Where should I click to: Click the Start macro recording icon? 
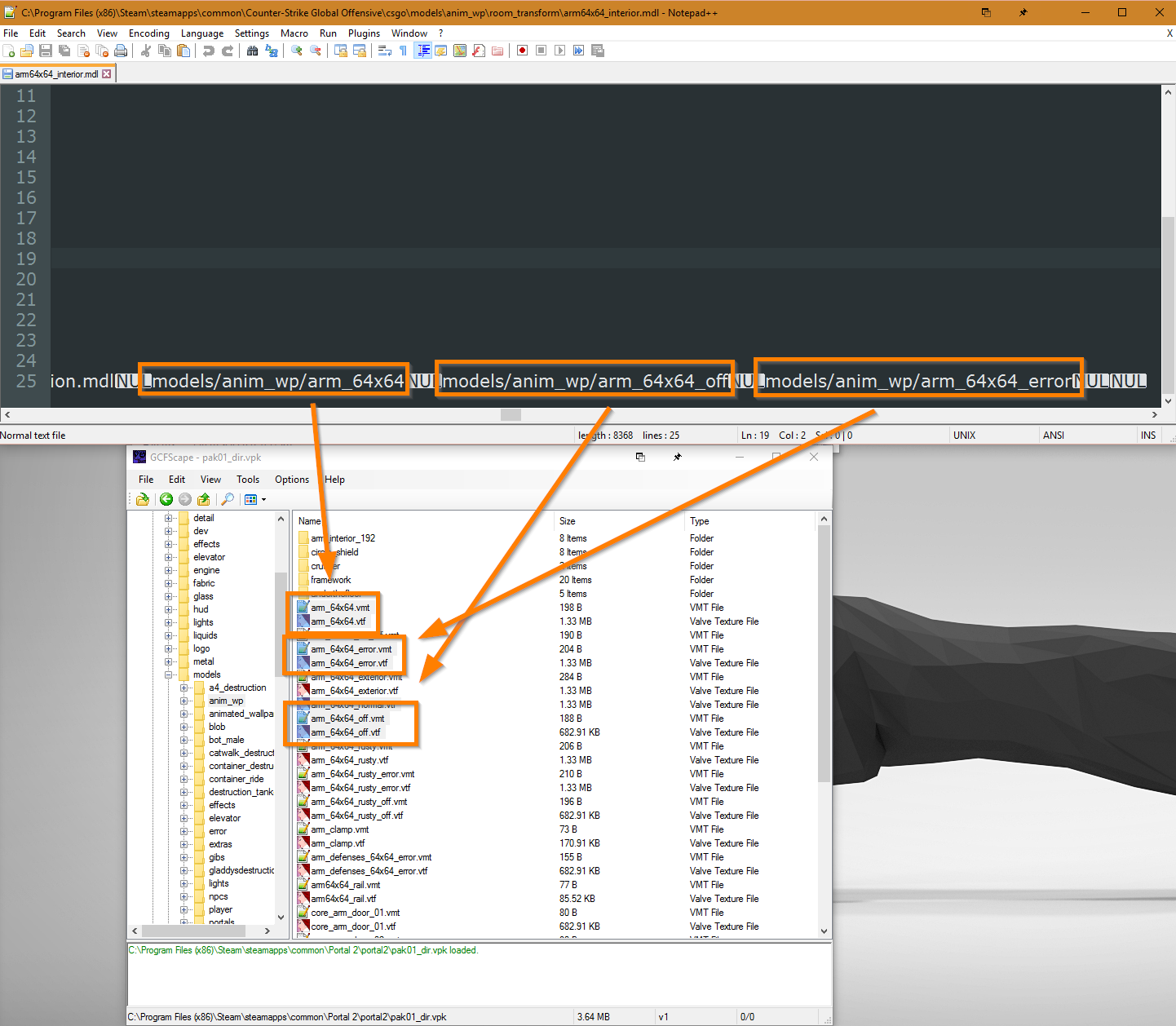point(523,51)
